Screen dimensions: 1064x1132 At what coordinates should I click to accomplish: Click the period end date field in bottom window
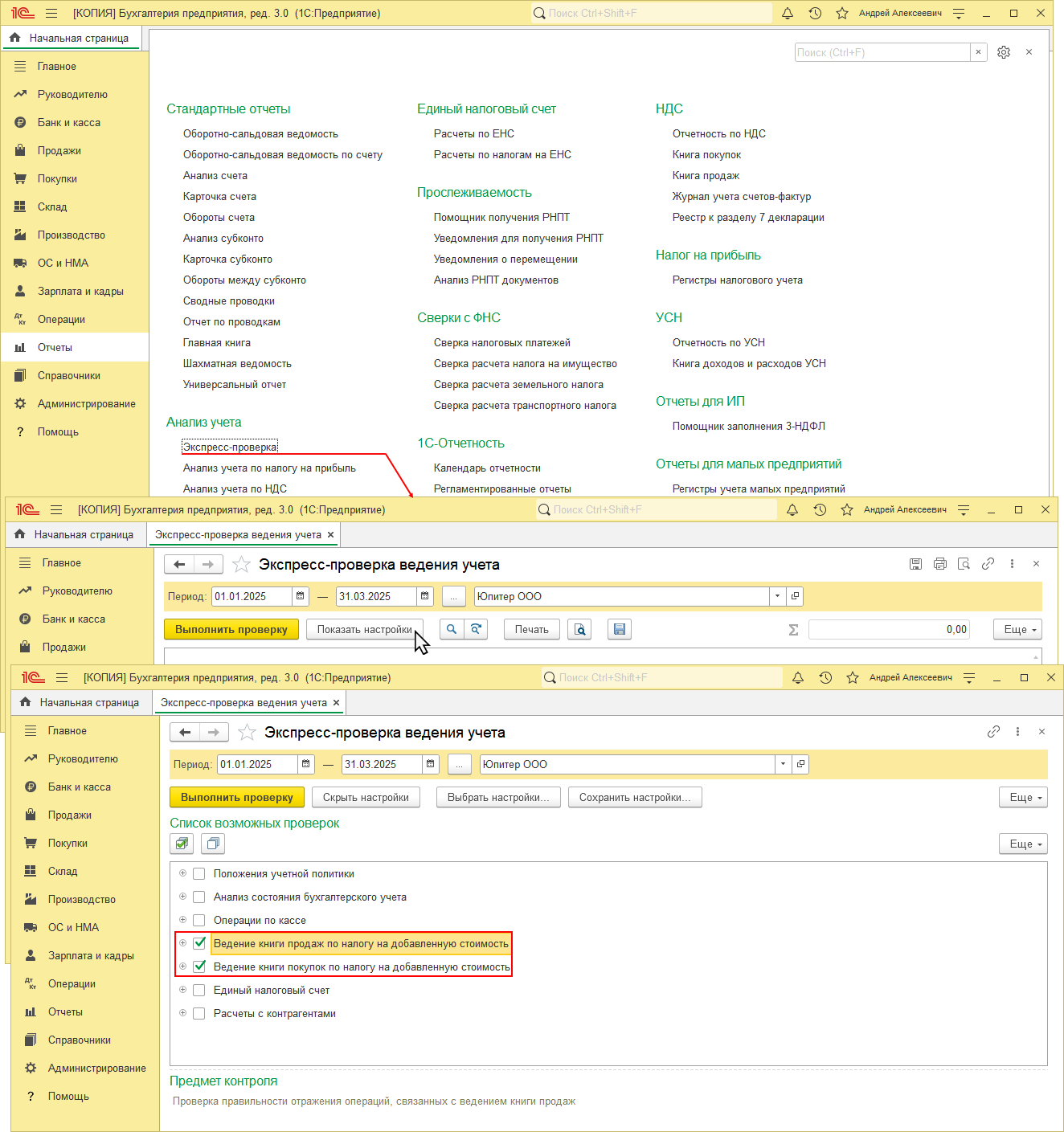(x=382, y=764)
